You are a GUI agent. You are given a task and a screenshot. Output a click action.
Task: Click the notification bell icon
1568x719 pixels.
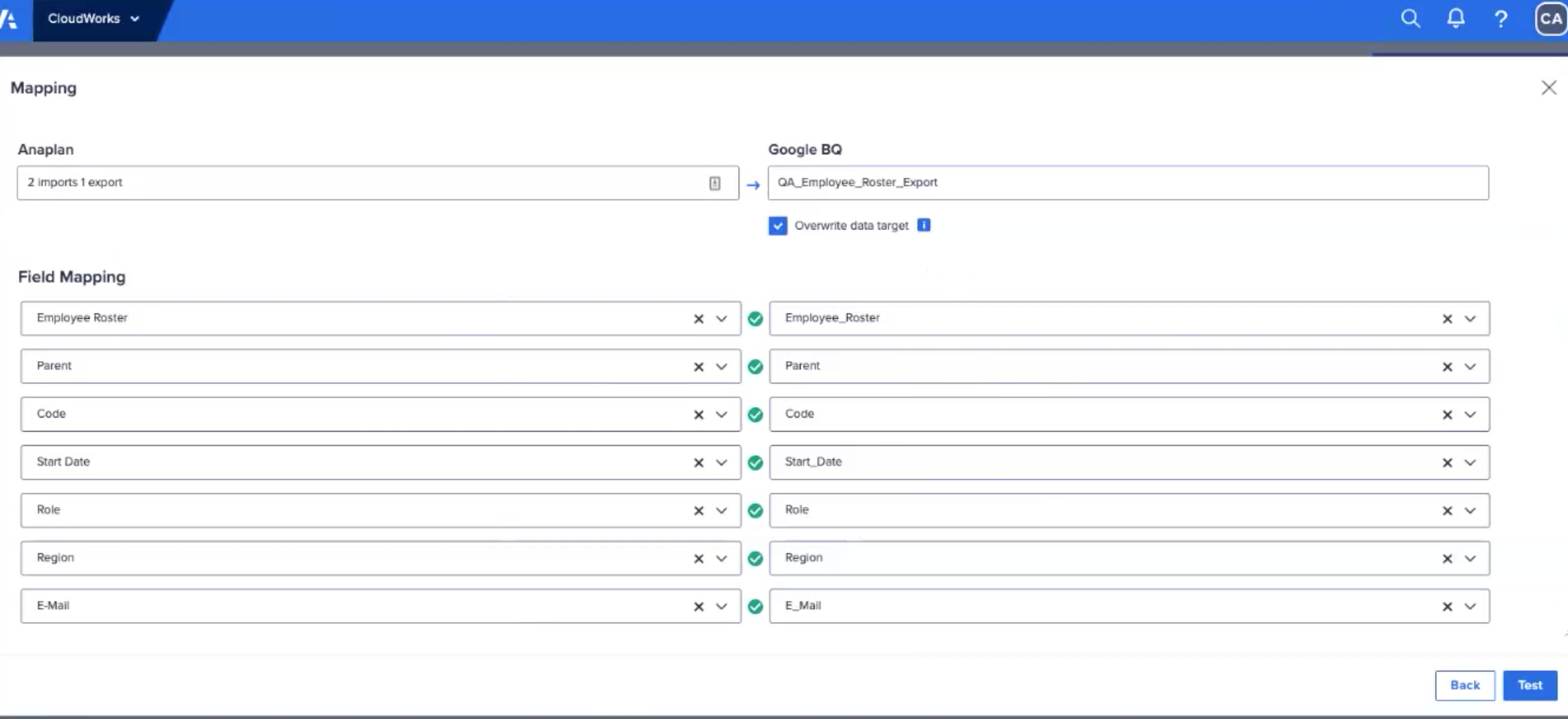coord(1456,19)
